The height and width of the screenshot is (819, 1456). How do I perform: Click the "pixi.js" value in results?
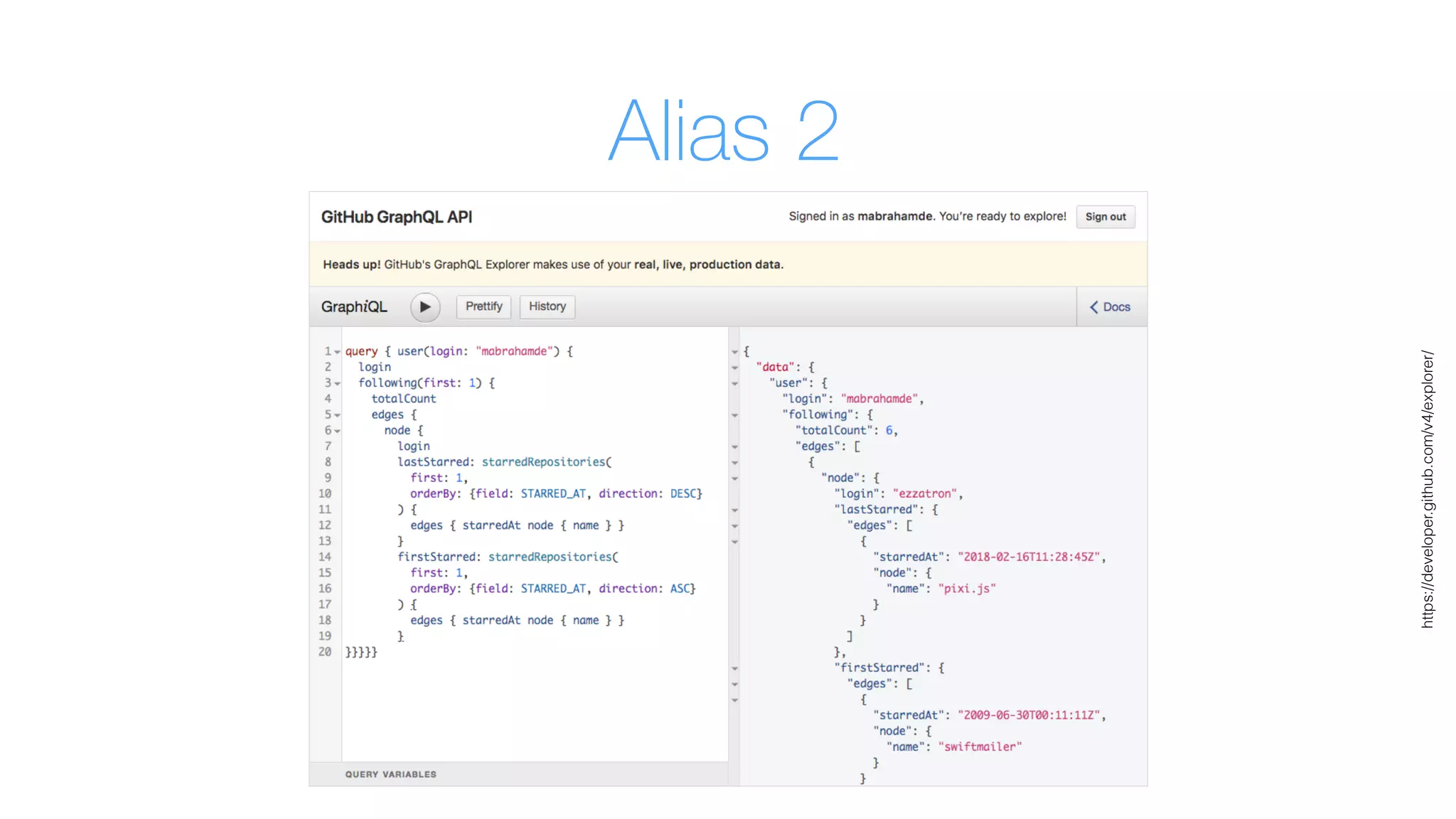tap(967, 589)
